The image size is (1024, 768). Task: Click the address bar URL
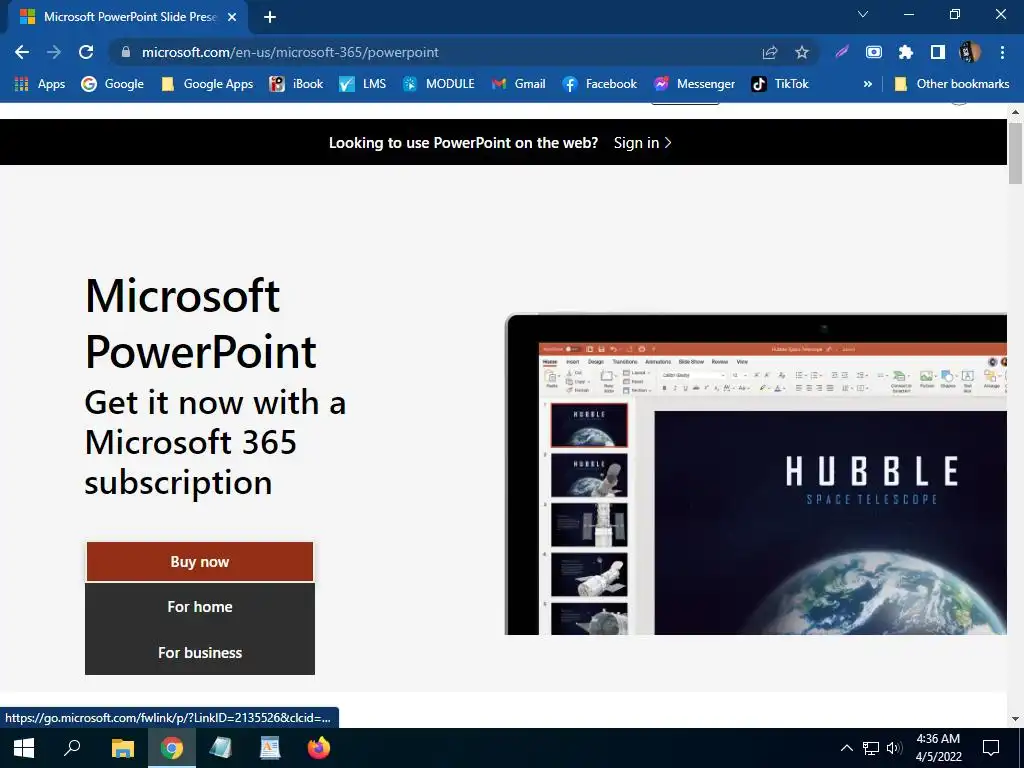coord(290,52)
